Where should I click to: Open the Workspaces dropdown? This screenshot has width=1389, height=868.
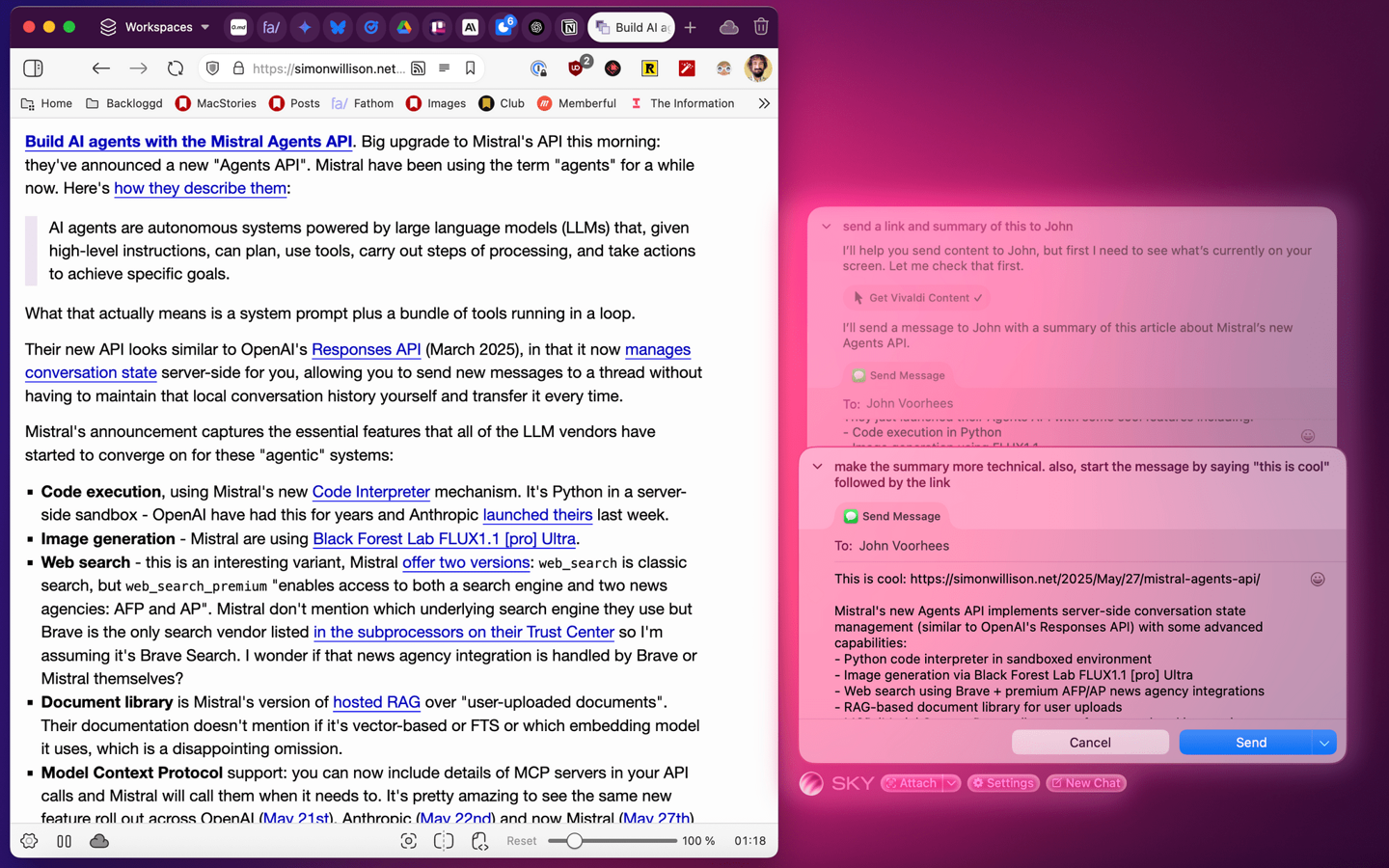pos(156,27)
